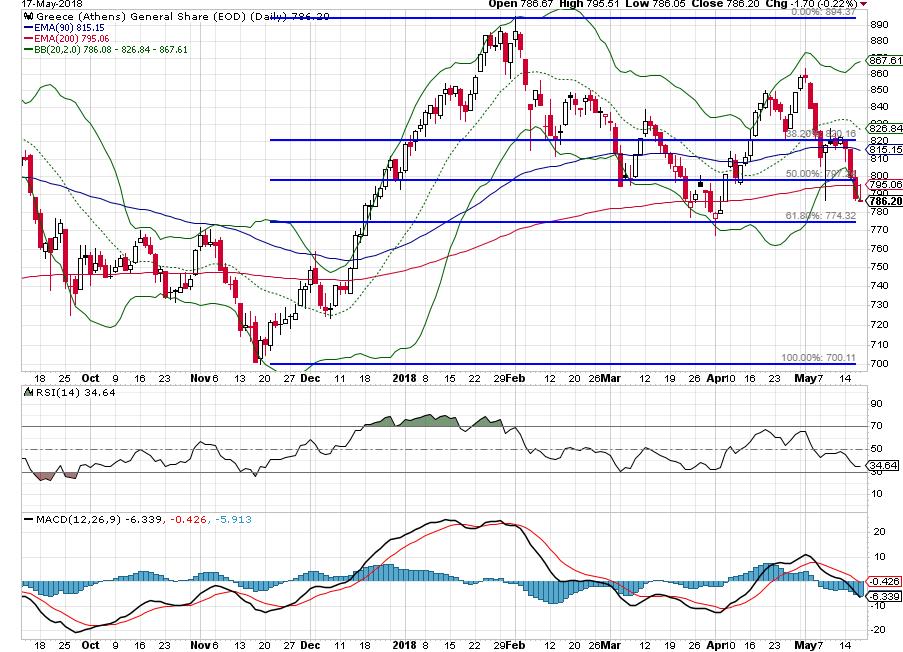This screenshot has width=903, height=652.
Task: Click the chart symbol icon beside Greece title
Action: pos(29,16)
